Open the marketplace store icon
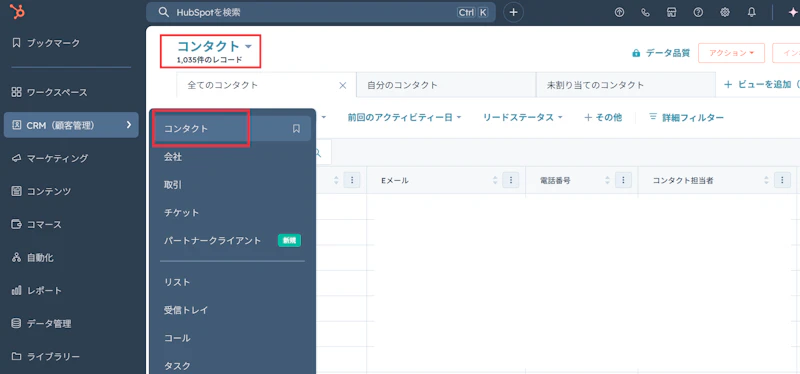 click(x=672, y=13)
